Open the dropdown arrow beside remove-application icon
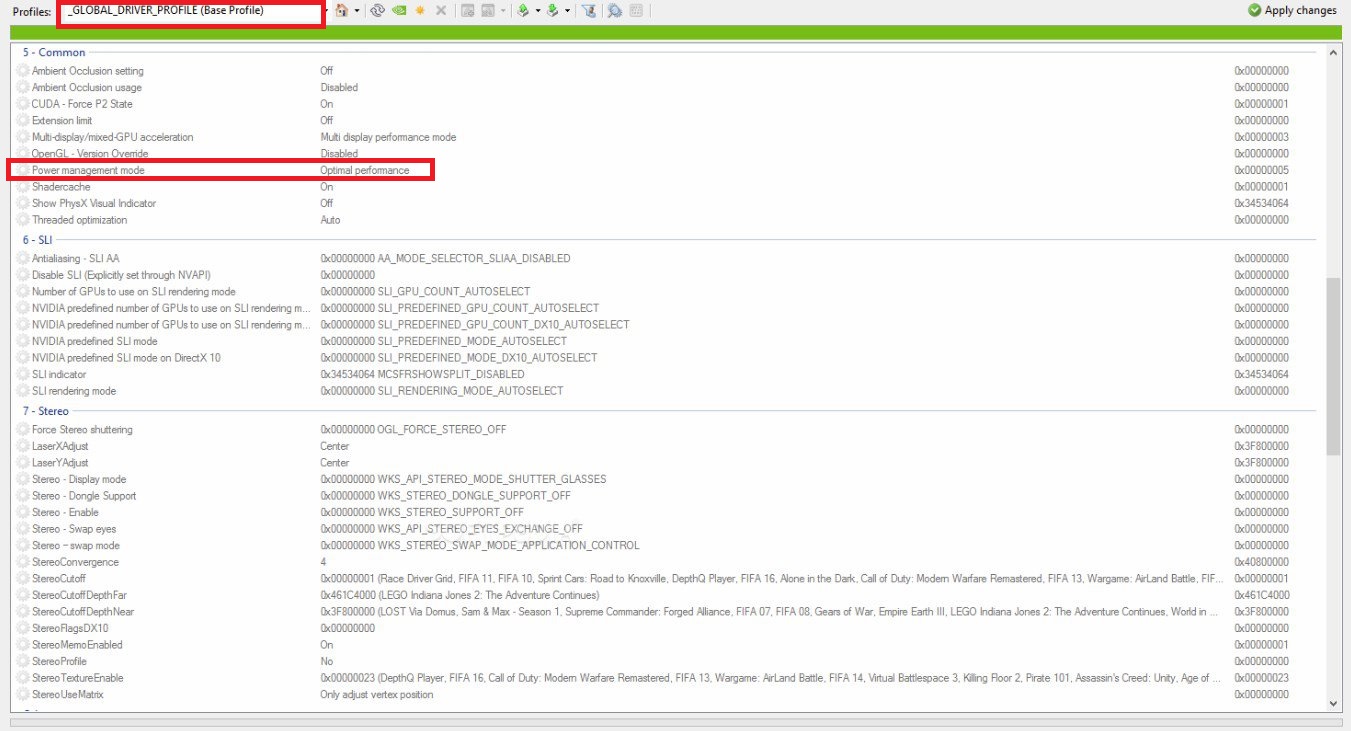The width and height of the screenshot is (1351, 731). click(503, 11)
